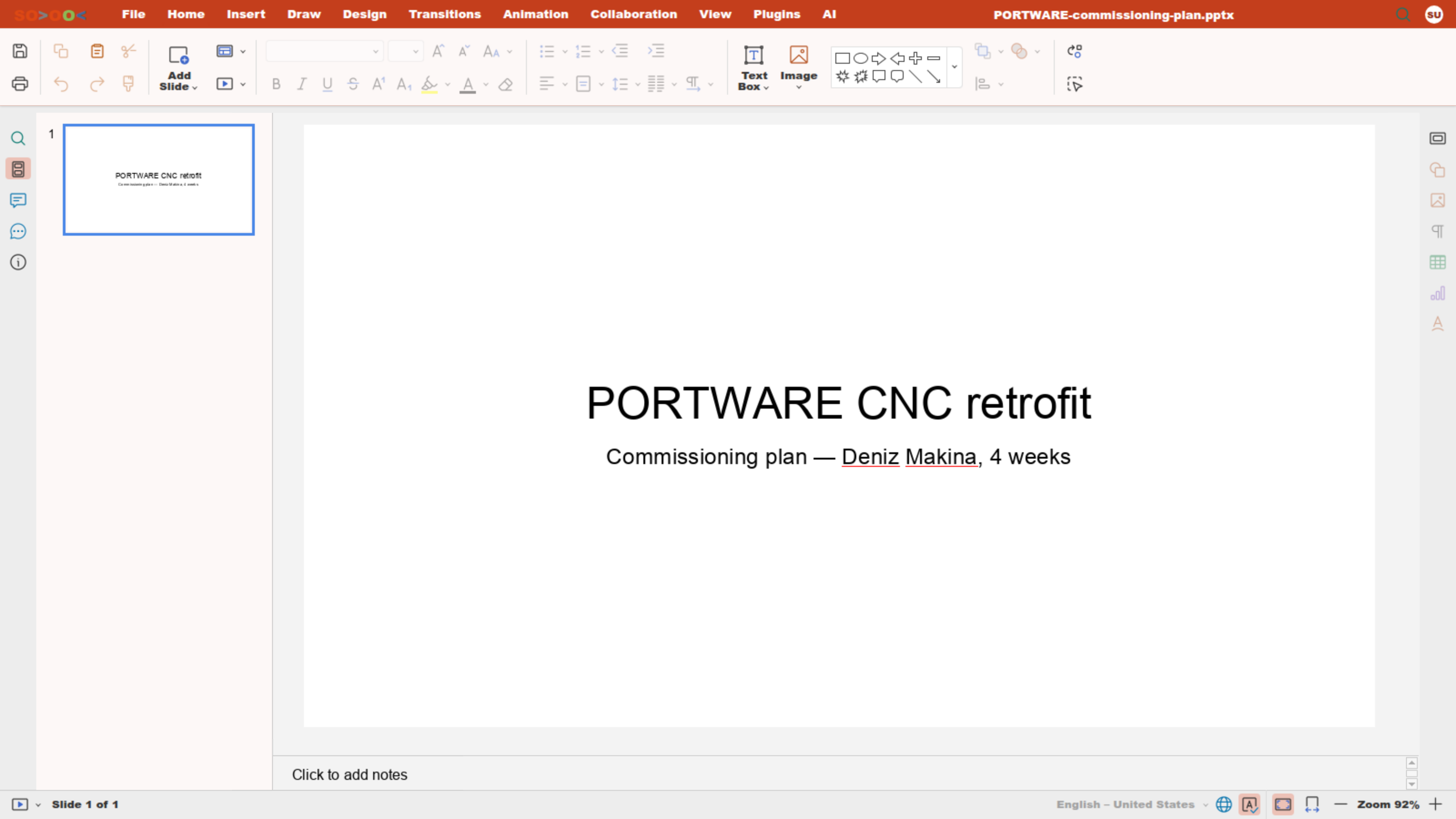The width and height of the screenshot is (1456, 819).
Task: Click Fit to Width in the status bar
Action: click(1312, 804)
